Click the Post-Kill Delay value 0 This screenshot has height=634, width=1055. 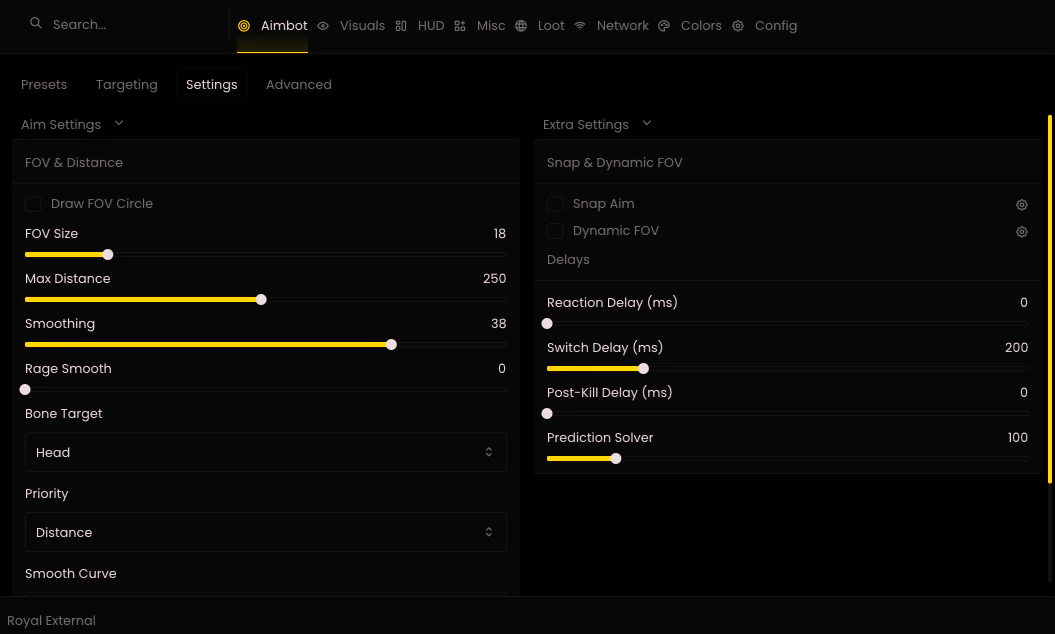click(1024, 392)
